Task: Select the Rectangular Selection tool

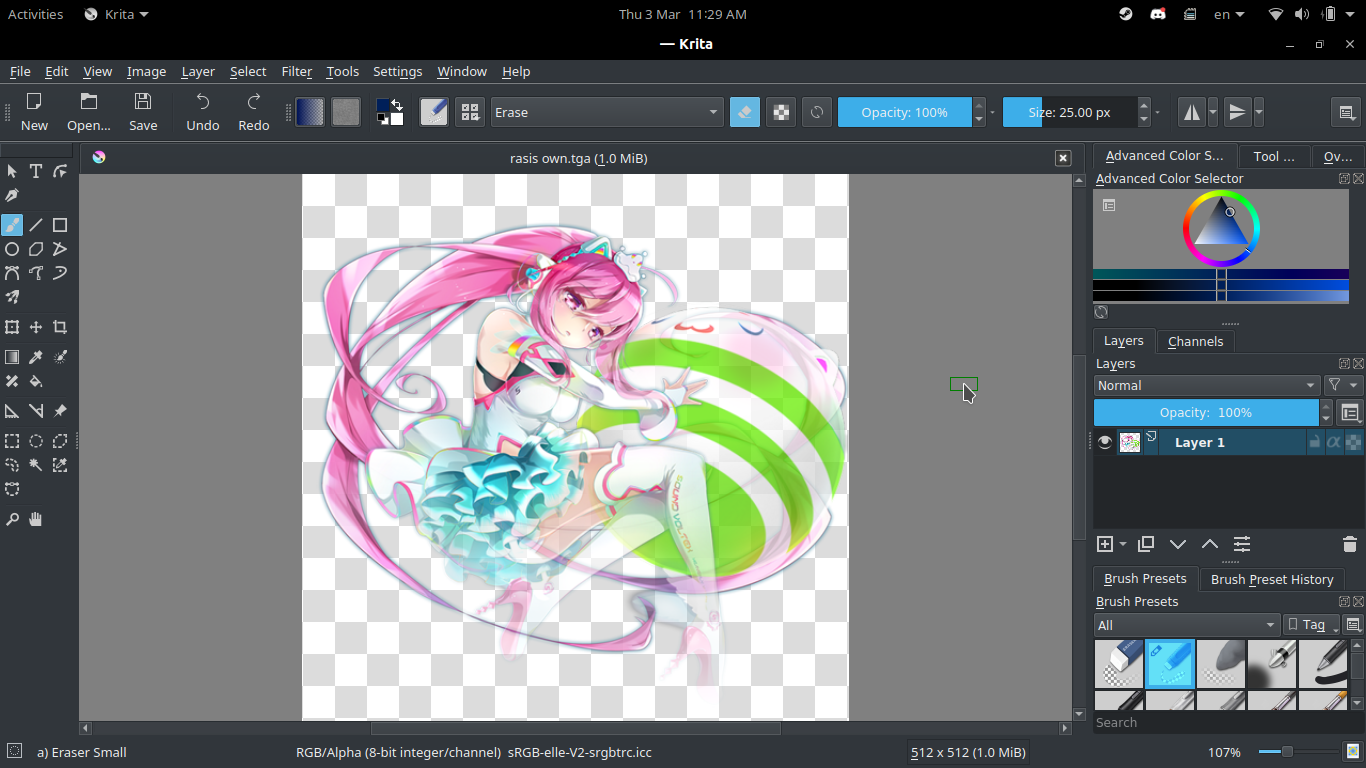Action: coord(12,441)
